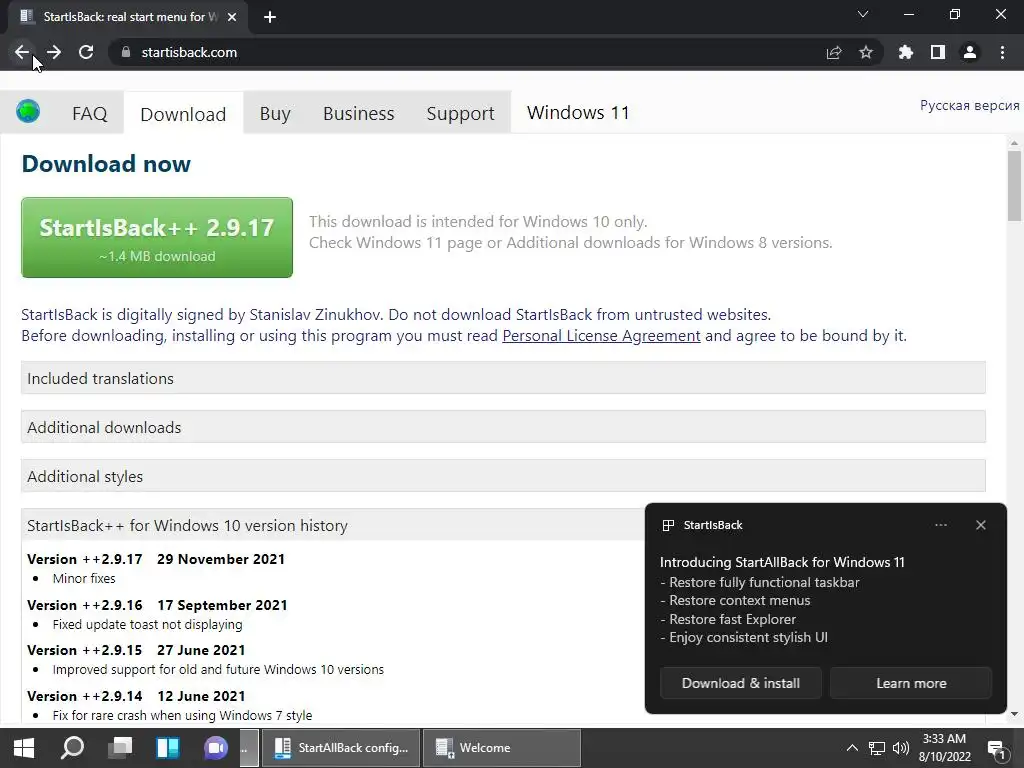The height and width of the screenshot is (768, 1024).
Task: Download StartIsBack++ 2.9.17 green button
Action: [157, 238]
